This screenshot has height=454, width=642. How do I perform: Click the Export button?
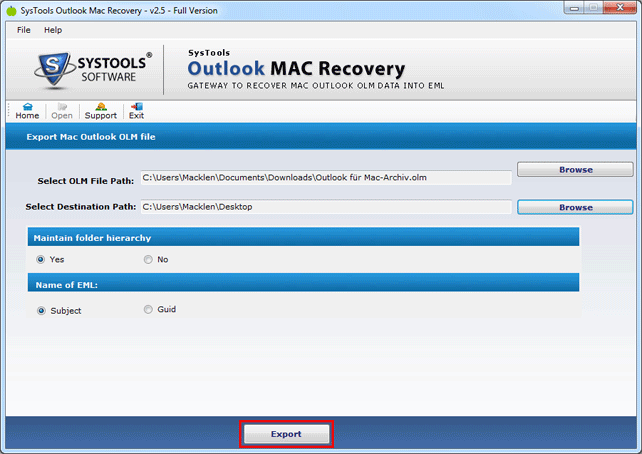286,434
